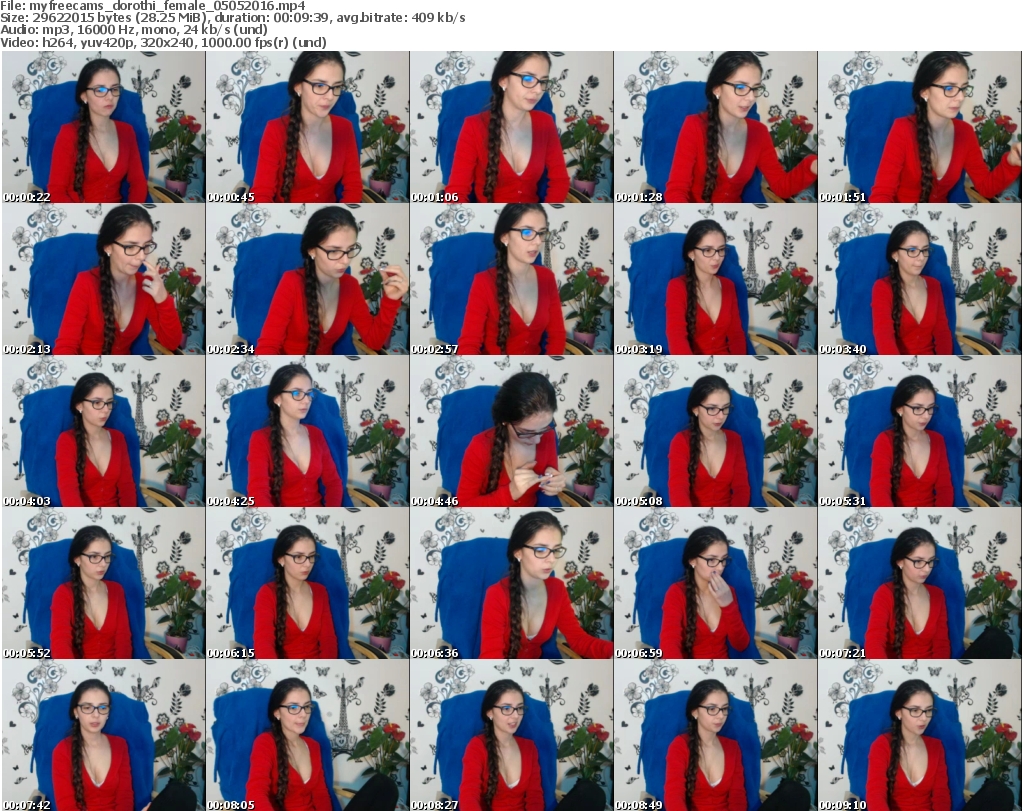The height and width of the screenshot is (811, 1024).
Task: Open the frame at 00:03:40
Action: [920, 279]
